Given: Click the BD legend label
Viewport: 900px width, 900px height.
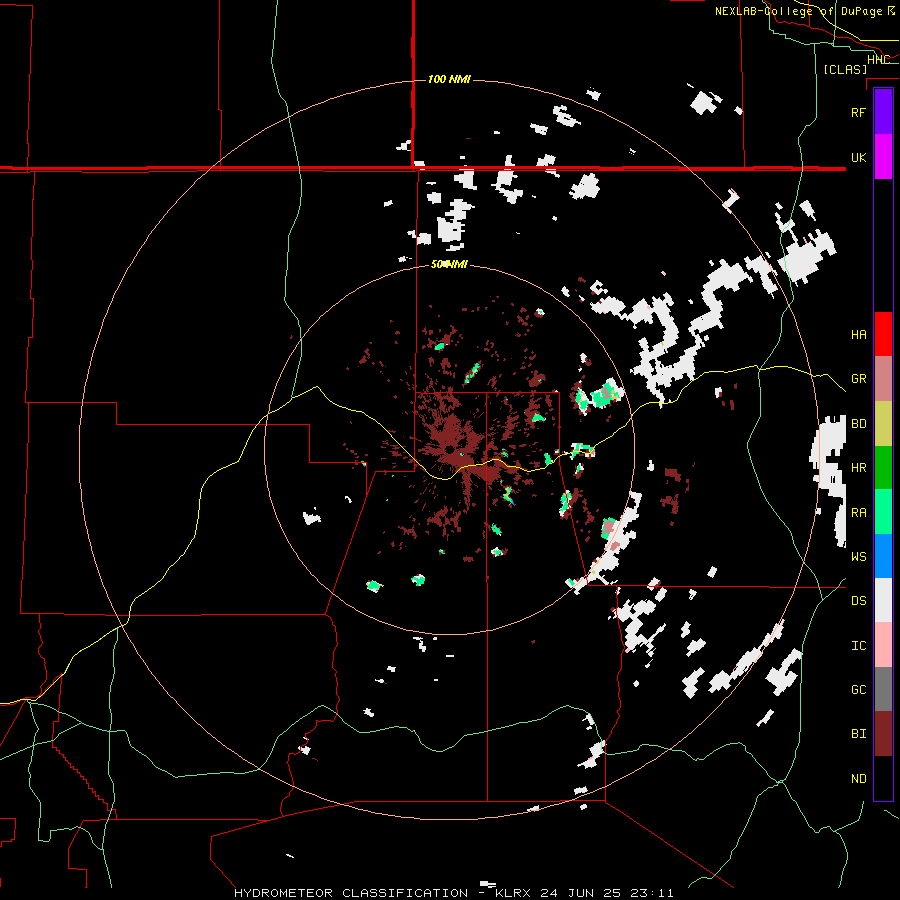Looking at the screenshot, I should coord(859,424).
